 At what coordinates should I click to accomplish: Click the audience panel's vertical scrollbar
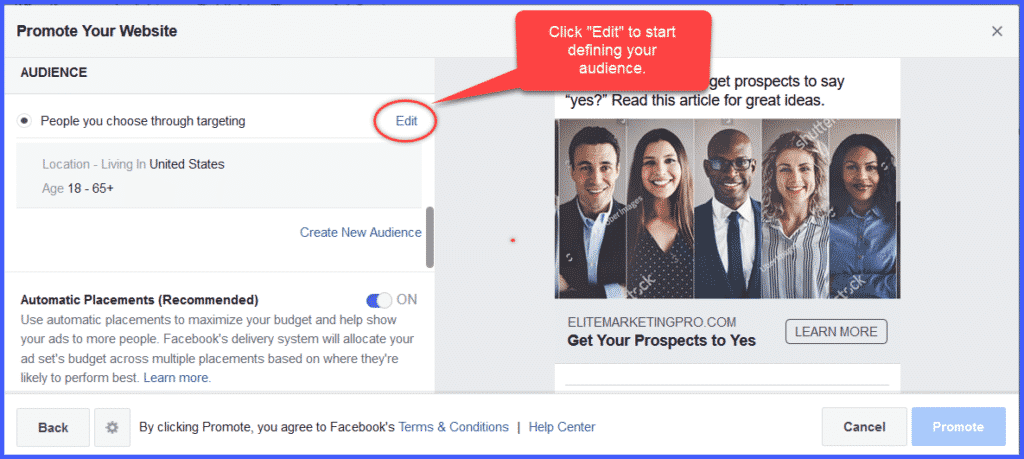pos(430,238)
